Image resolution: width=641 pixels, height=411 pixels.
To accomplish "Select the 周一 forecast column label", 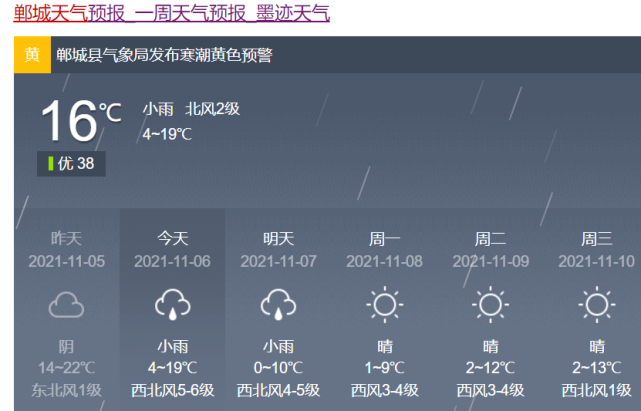I will (384, 238).
